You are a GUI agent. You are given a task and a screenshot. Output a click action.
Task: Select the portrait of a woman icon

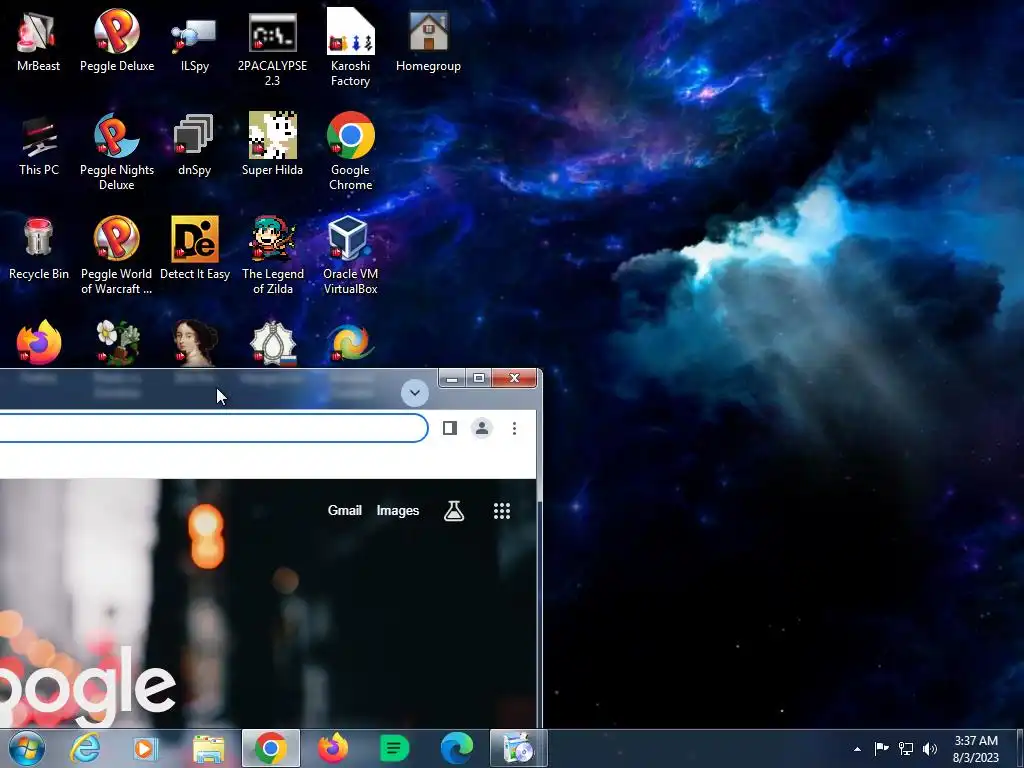[x=195, y=342]
